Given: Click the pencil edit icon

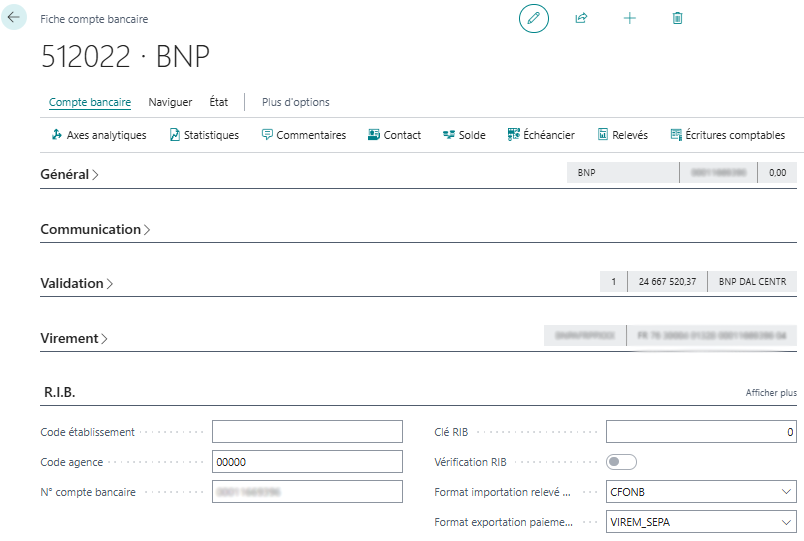Looking at the screenshot, I should [x=534, y=18].
